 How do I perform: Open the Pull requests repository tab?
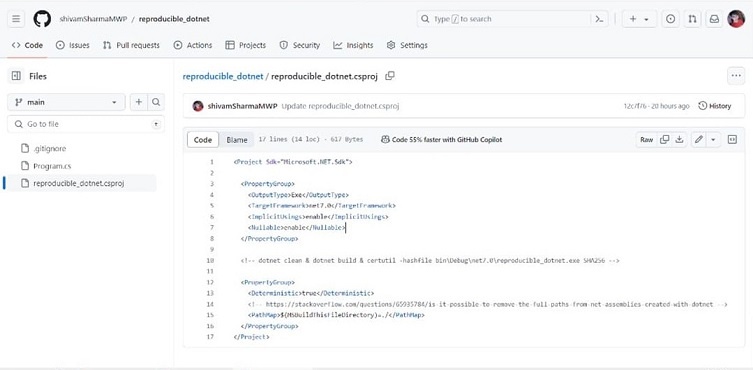(131, 45)
